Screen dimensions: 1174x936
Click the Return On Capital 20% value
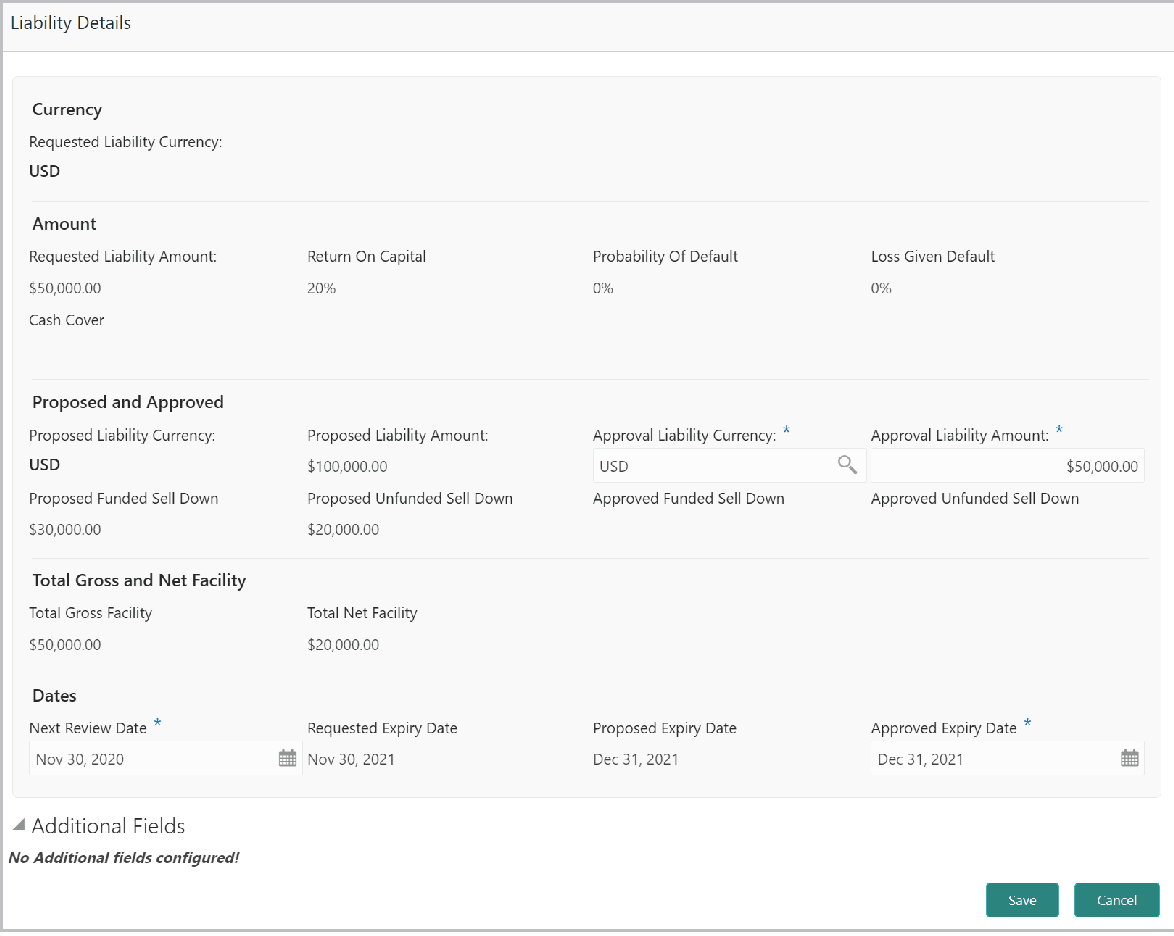point(322,289)
